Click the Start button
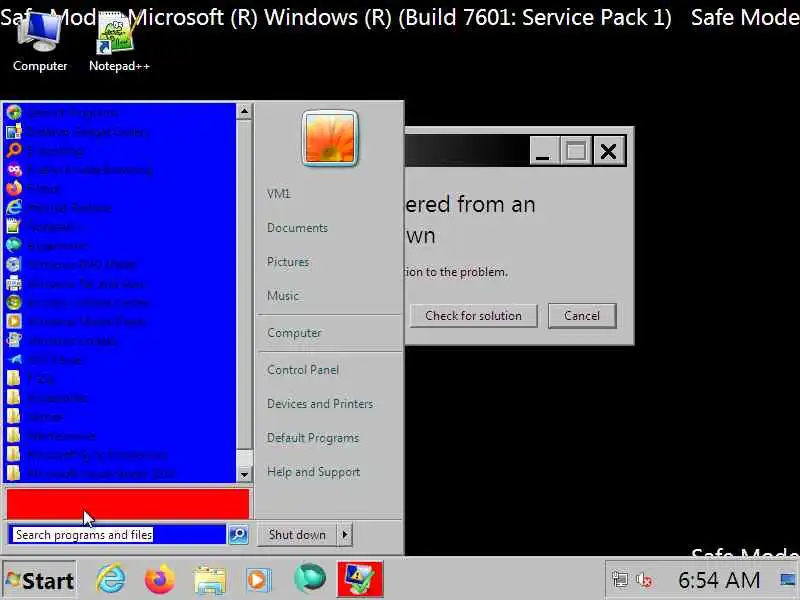The image size is (800, 600). point(39,580)
